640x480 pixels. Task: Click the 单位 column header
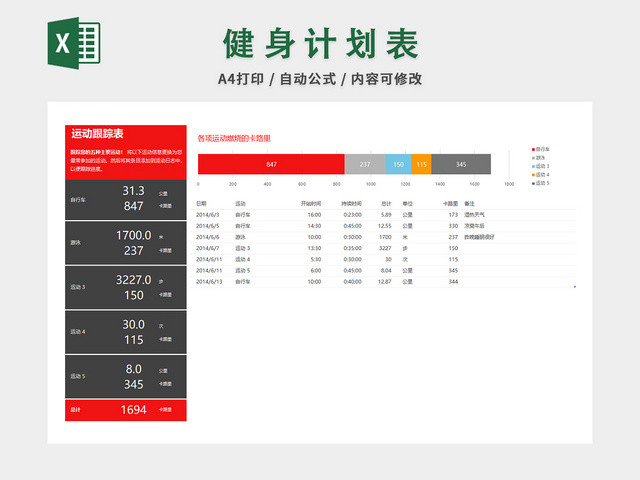click(x=407, y=203)
